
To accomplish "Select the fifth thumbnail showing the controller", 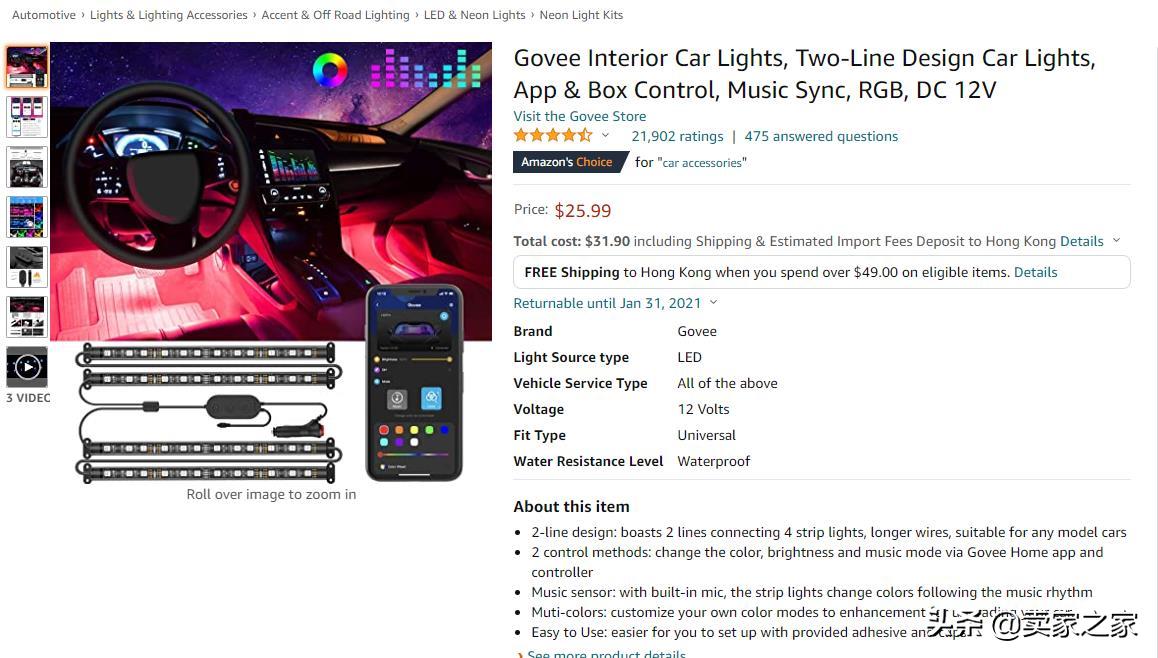I will pyautogui.click(x=27, y=267).
